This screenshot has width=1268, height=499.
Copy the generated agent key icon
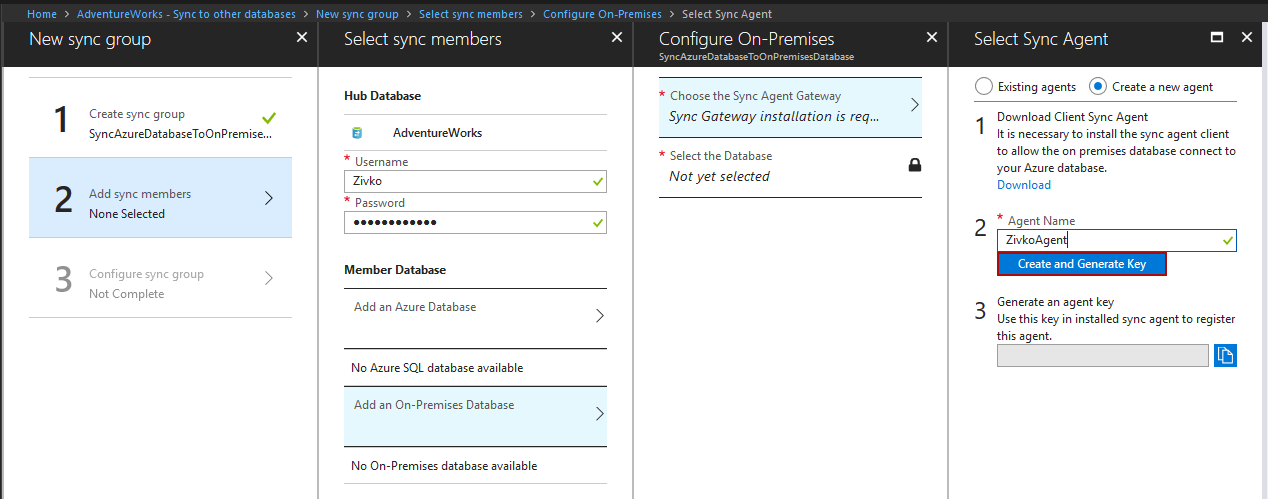pos(1225,355)
